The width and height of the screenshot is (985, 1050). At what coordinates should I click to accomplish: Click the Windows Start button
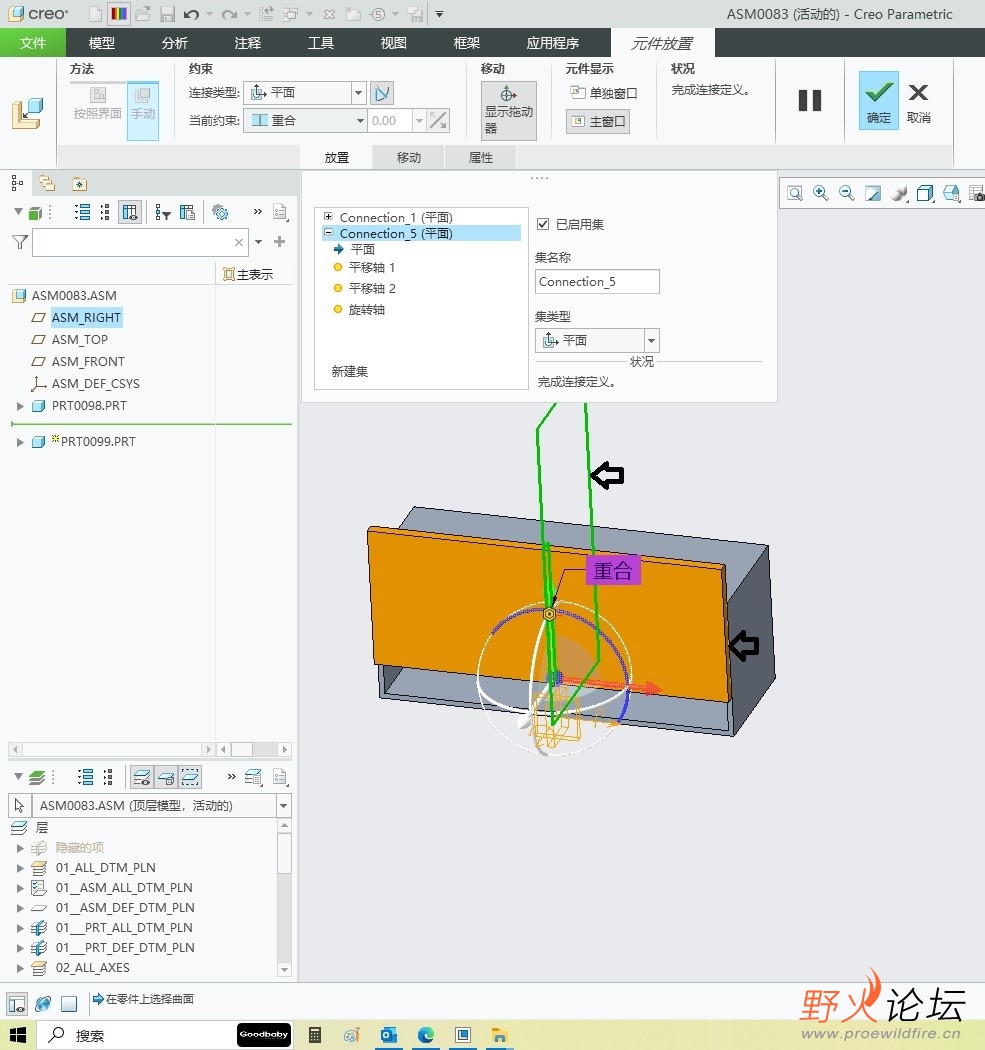coord(17,1035)
